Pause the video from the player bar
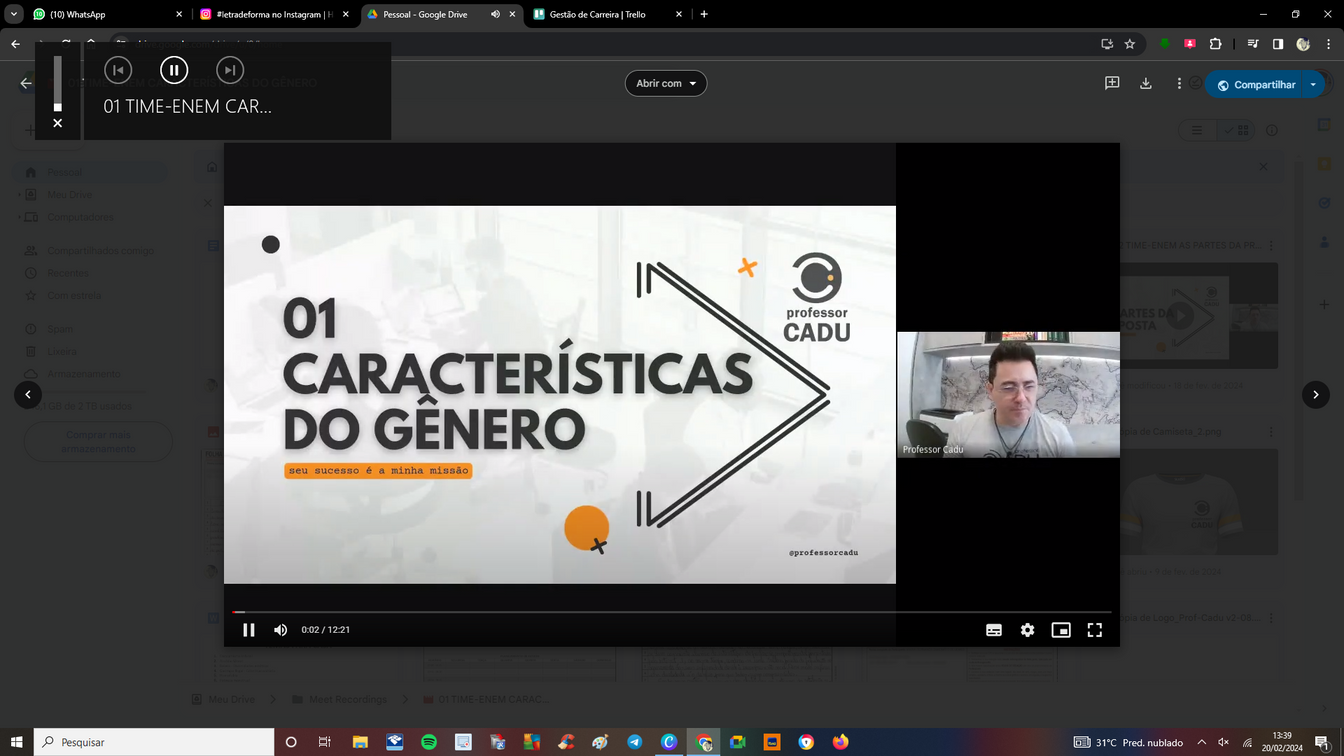The height and width of the screenshot is (756, 1344). (x=249, y=630)
